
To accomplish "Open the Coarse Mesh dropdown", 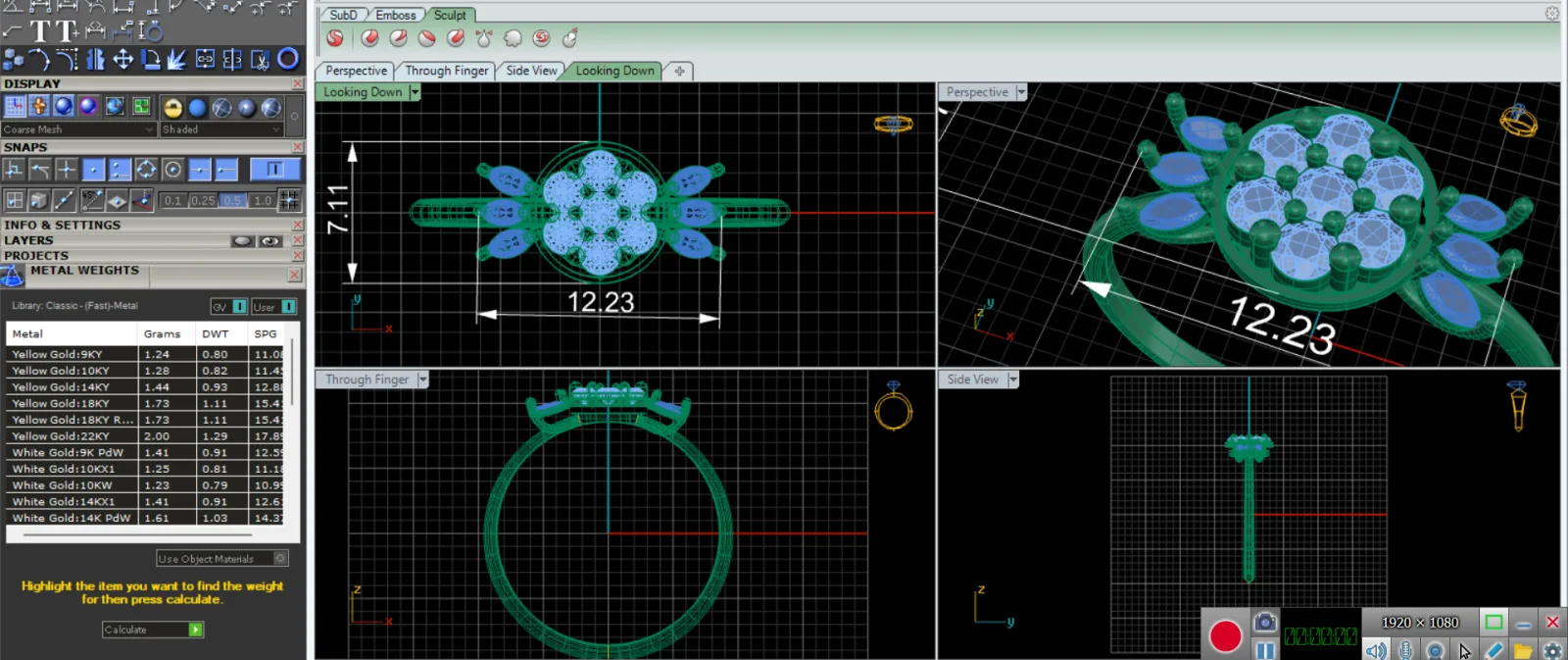I will [78, 129].
